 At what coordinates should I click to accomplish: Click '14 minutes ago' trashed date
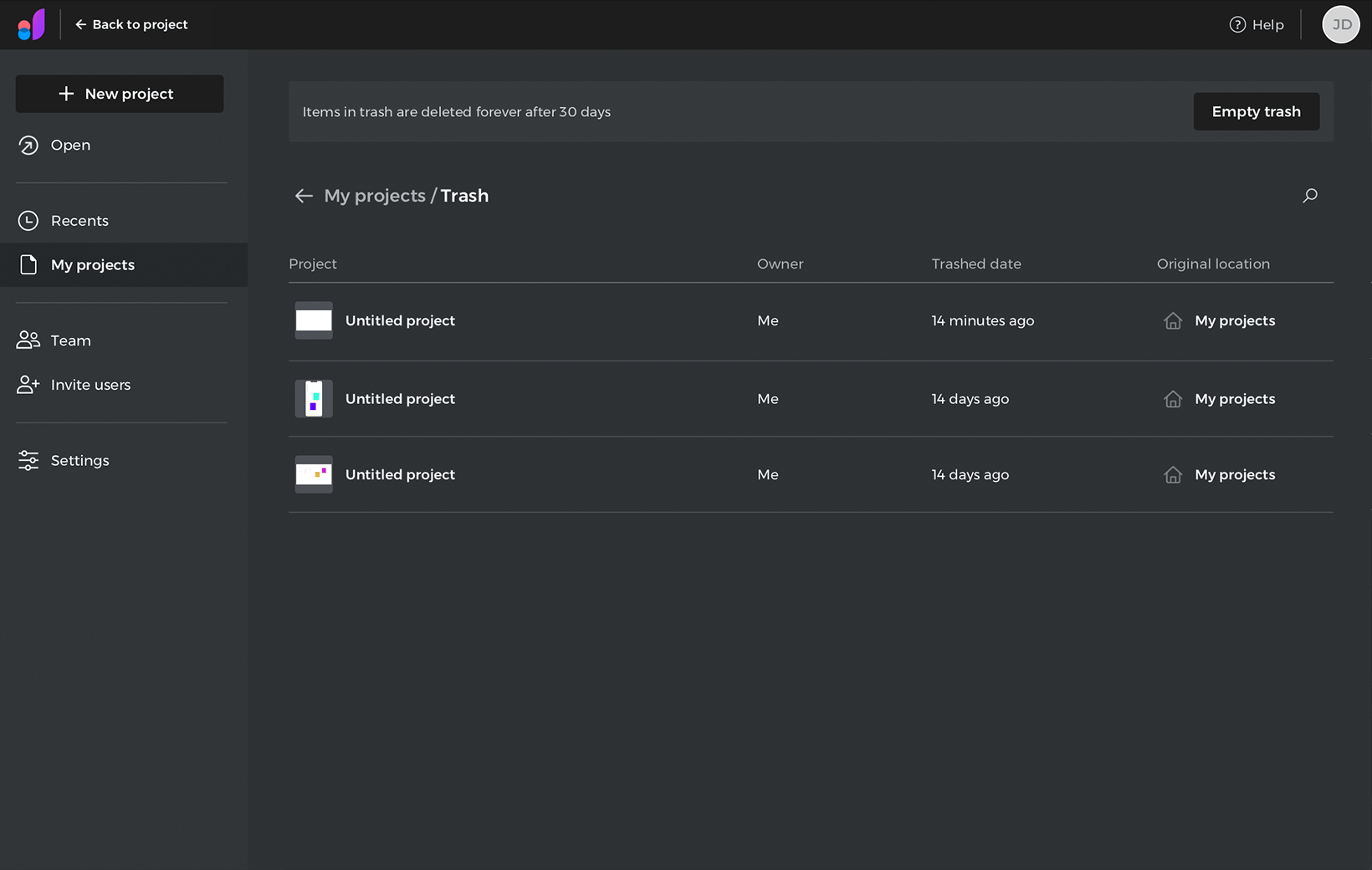pyautogui.click(x=983, y=320)
